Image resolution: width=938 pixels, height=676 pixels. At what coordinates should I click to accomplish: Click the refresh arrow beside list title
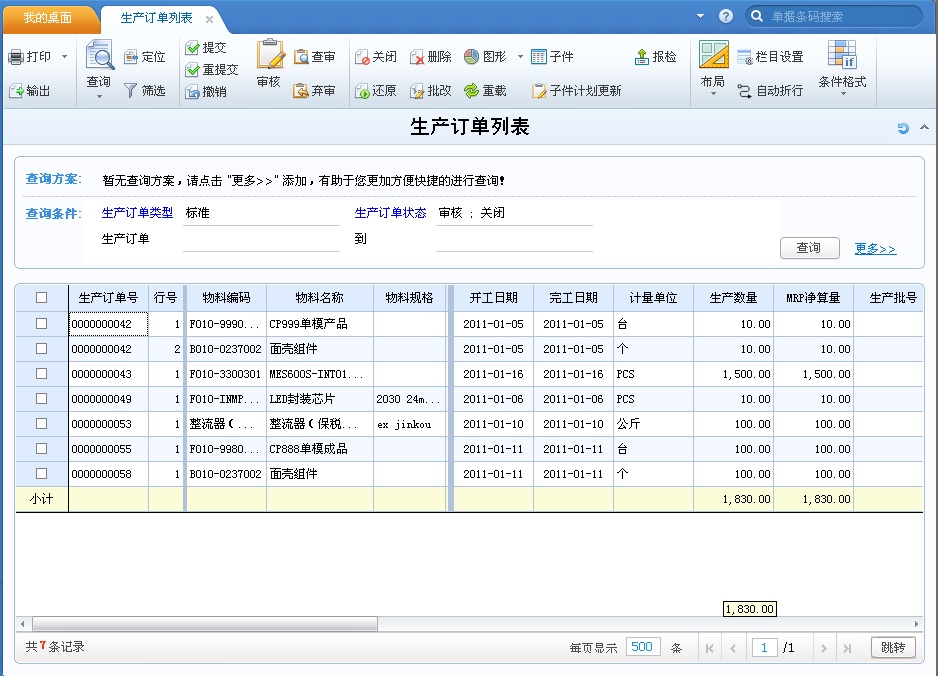(903, 127)
